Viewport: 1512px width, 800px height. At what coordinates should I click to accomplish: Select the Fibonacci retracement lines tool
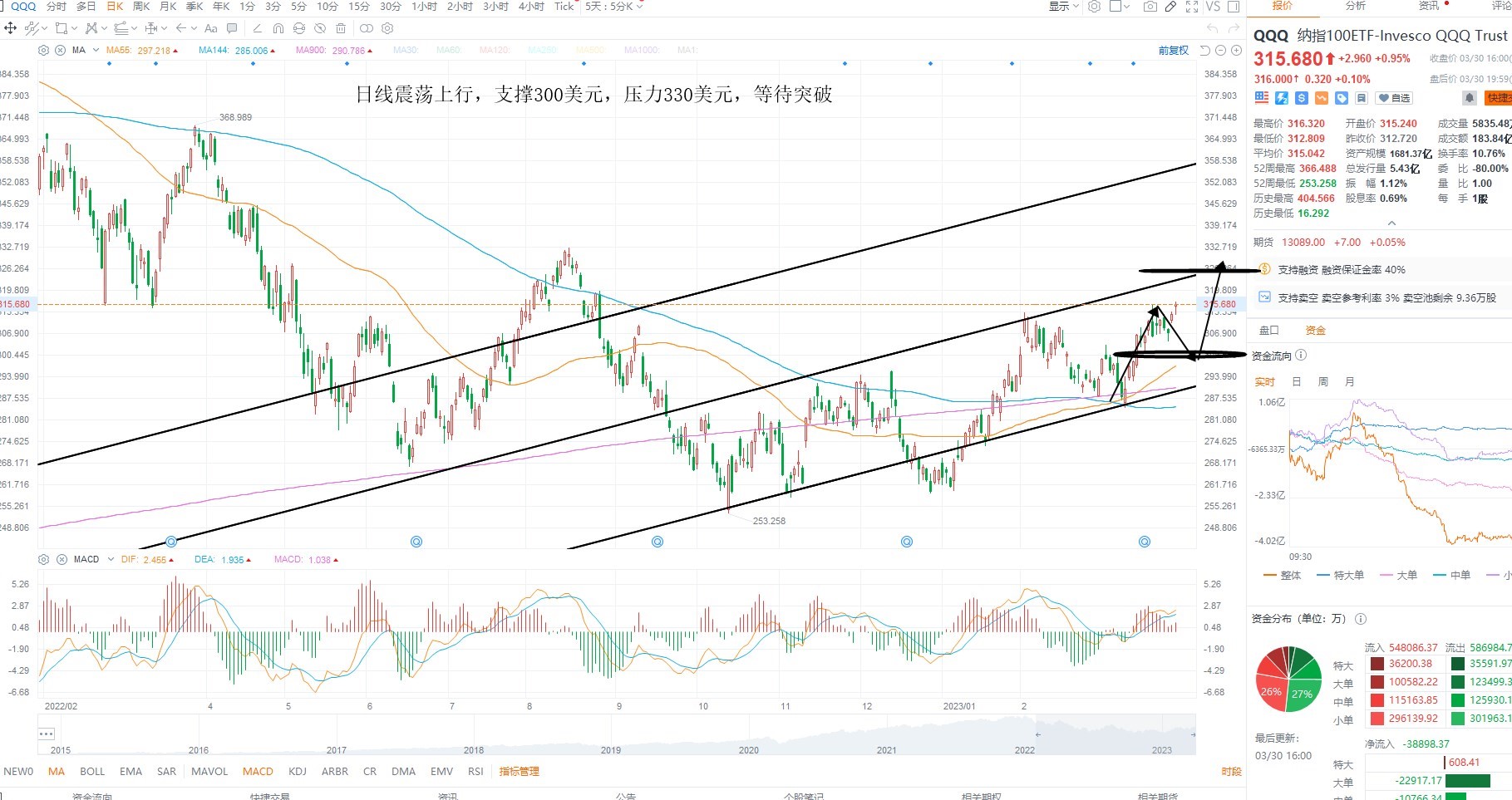click(121, 28)
